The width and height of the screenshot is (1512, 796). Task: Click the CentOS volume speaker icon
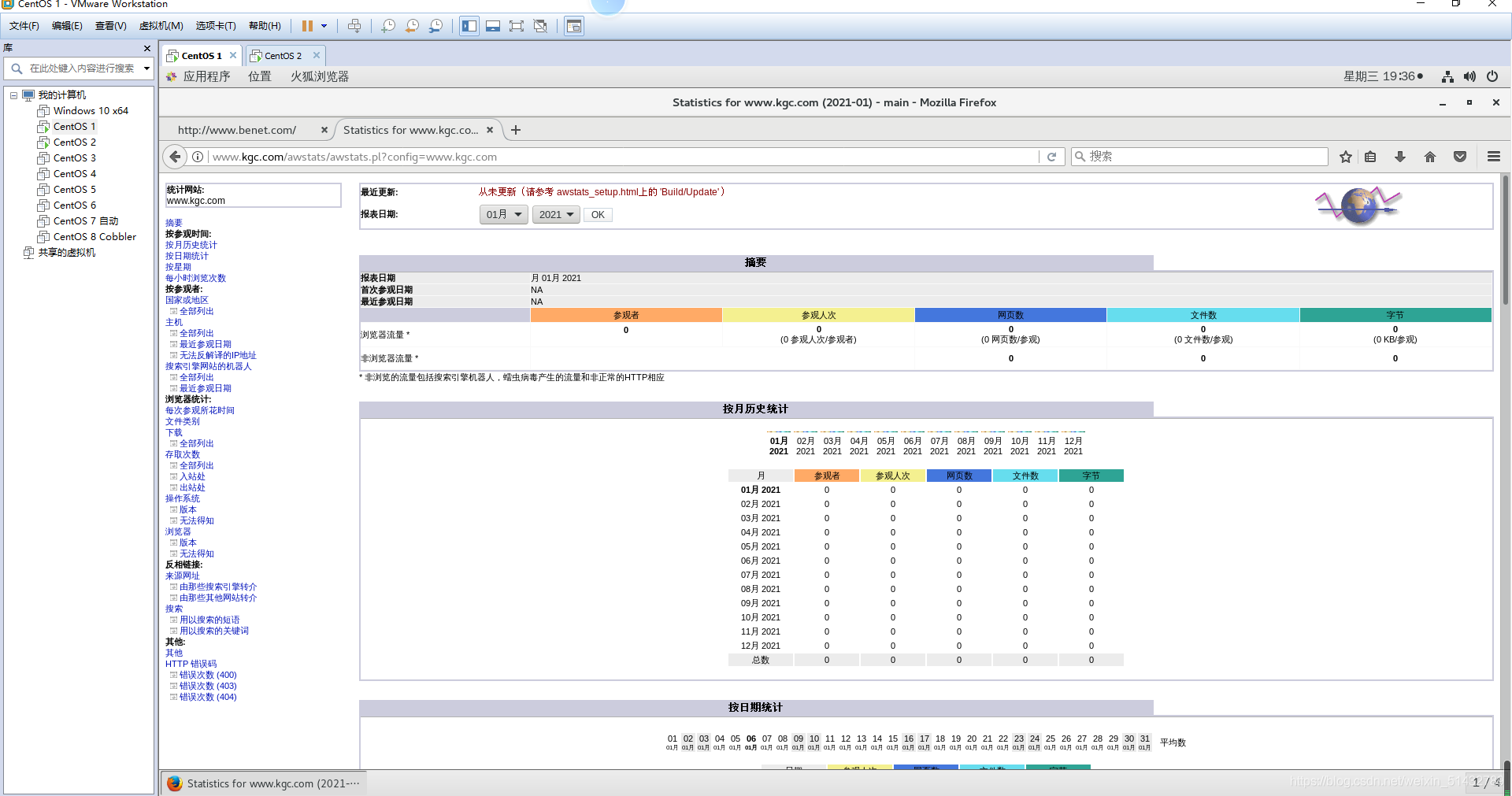pos(1469,76)
